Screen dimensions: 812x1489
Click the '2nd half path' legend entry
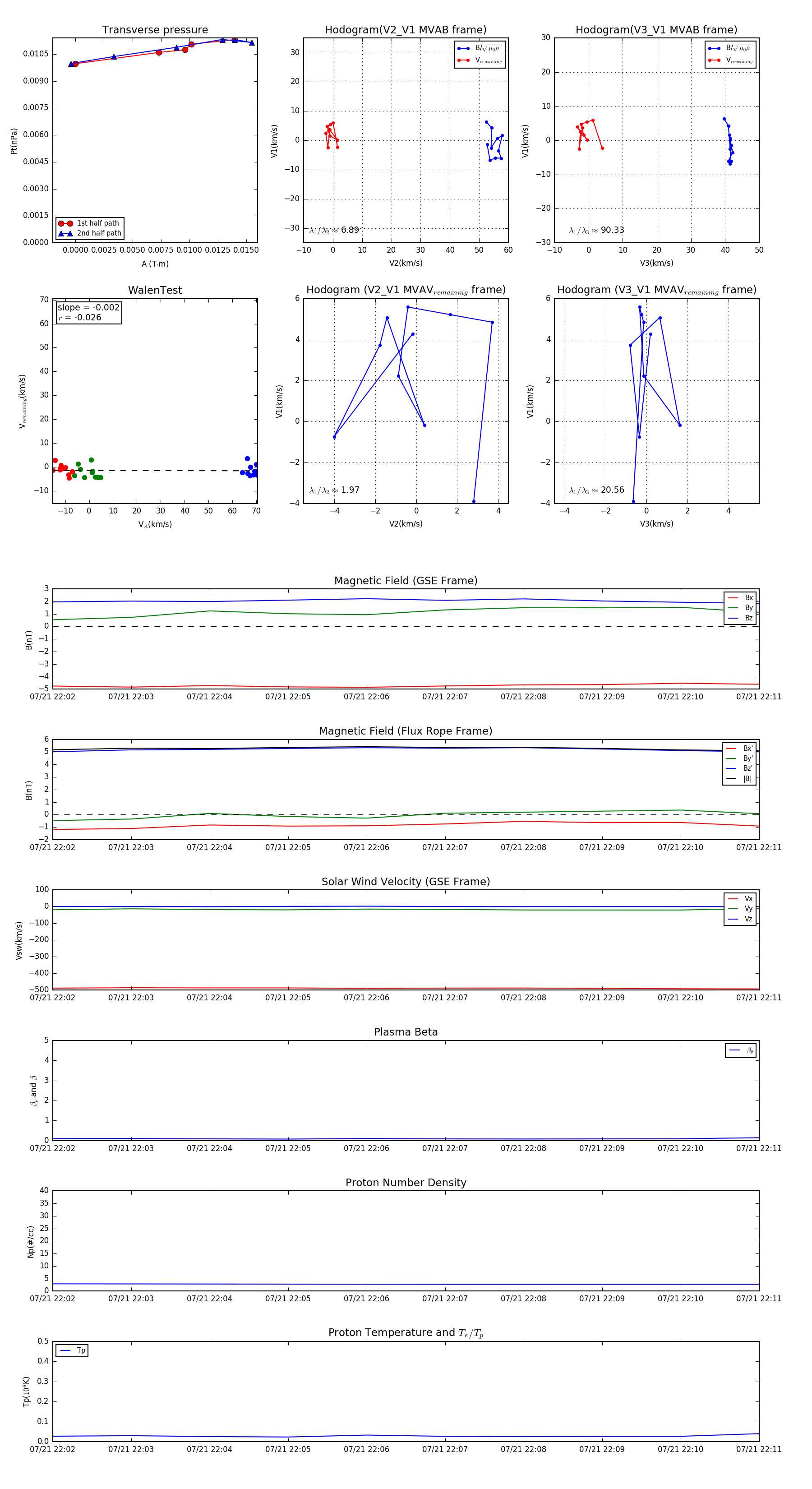90,234
